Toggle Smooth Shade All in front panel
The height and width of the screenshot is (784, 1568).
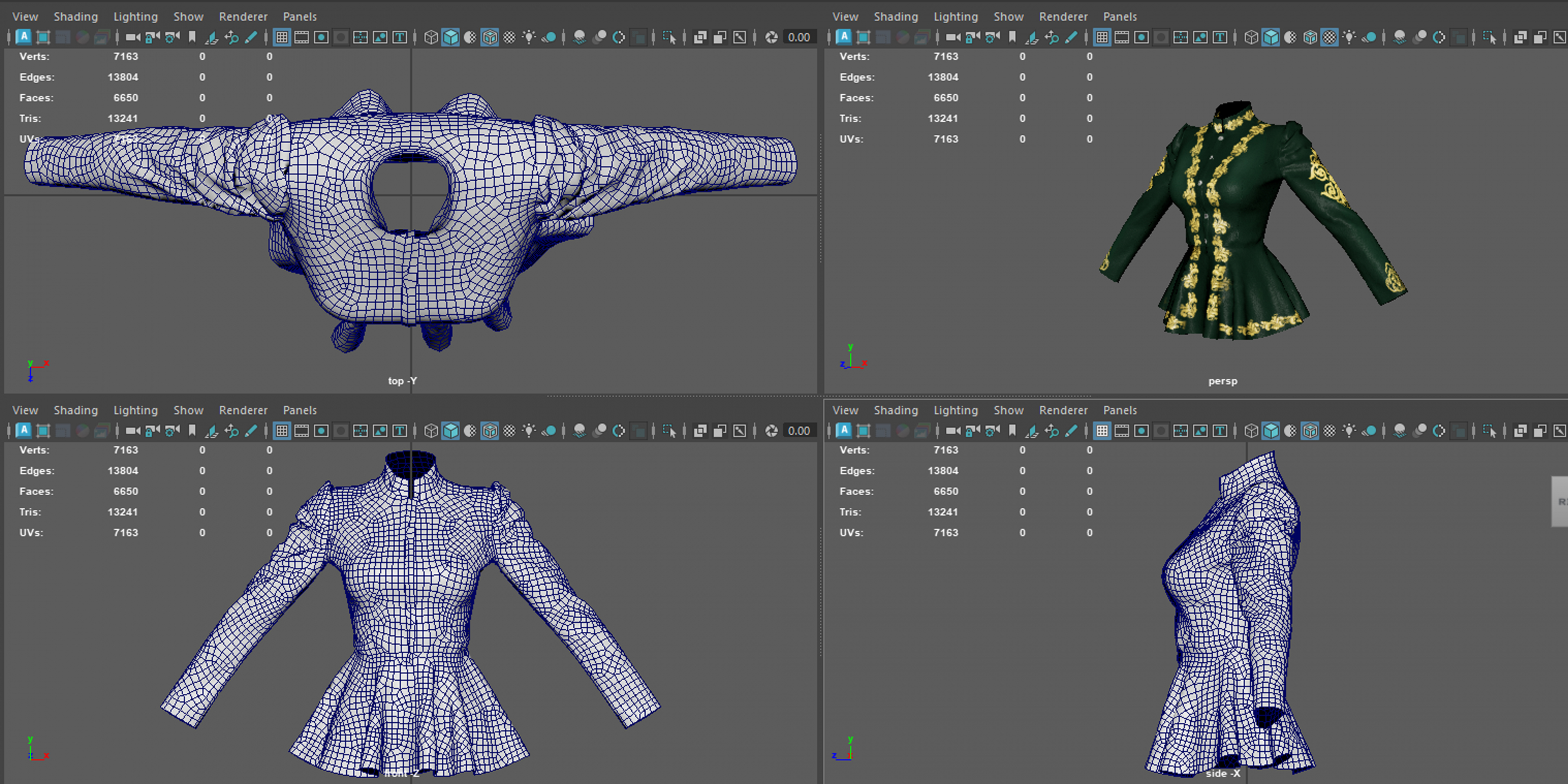coord(450,431)
